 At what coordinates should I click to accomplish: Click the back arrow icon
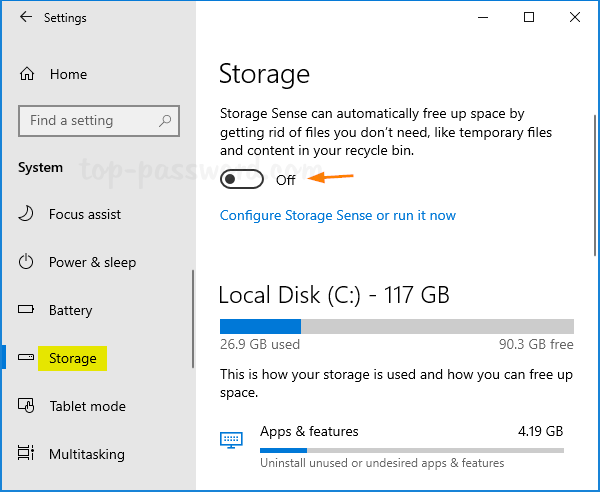25,18
